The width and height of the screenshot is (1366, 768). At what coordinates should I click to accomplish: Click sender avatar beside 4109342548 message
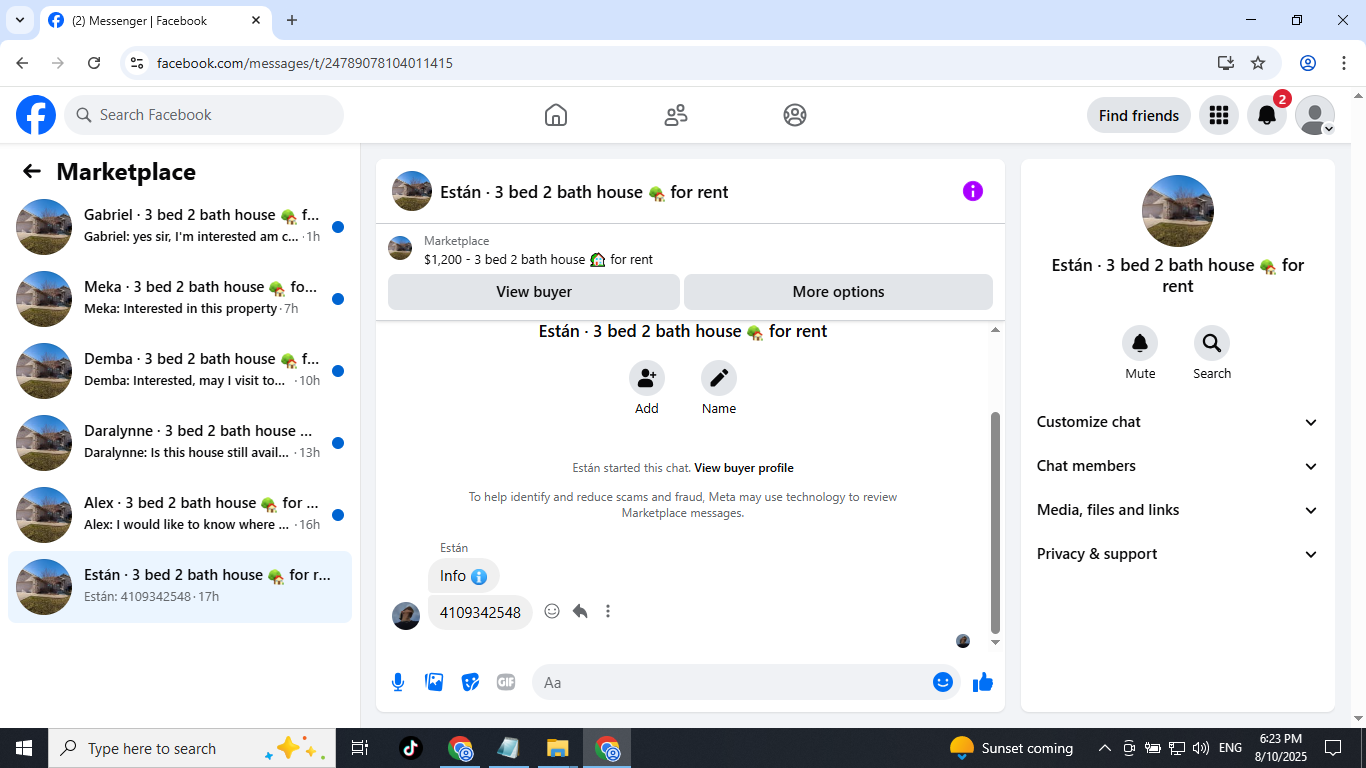406,615
